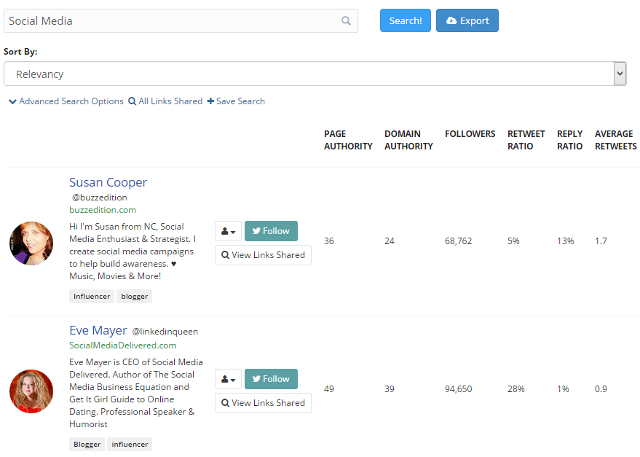Select Susan Cooper's page authority 36
This screenshot has width=640, height=457.
(x=329, y=241)
